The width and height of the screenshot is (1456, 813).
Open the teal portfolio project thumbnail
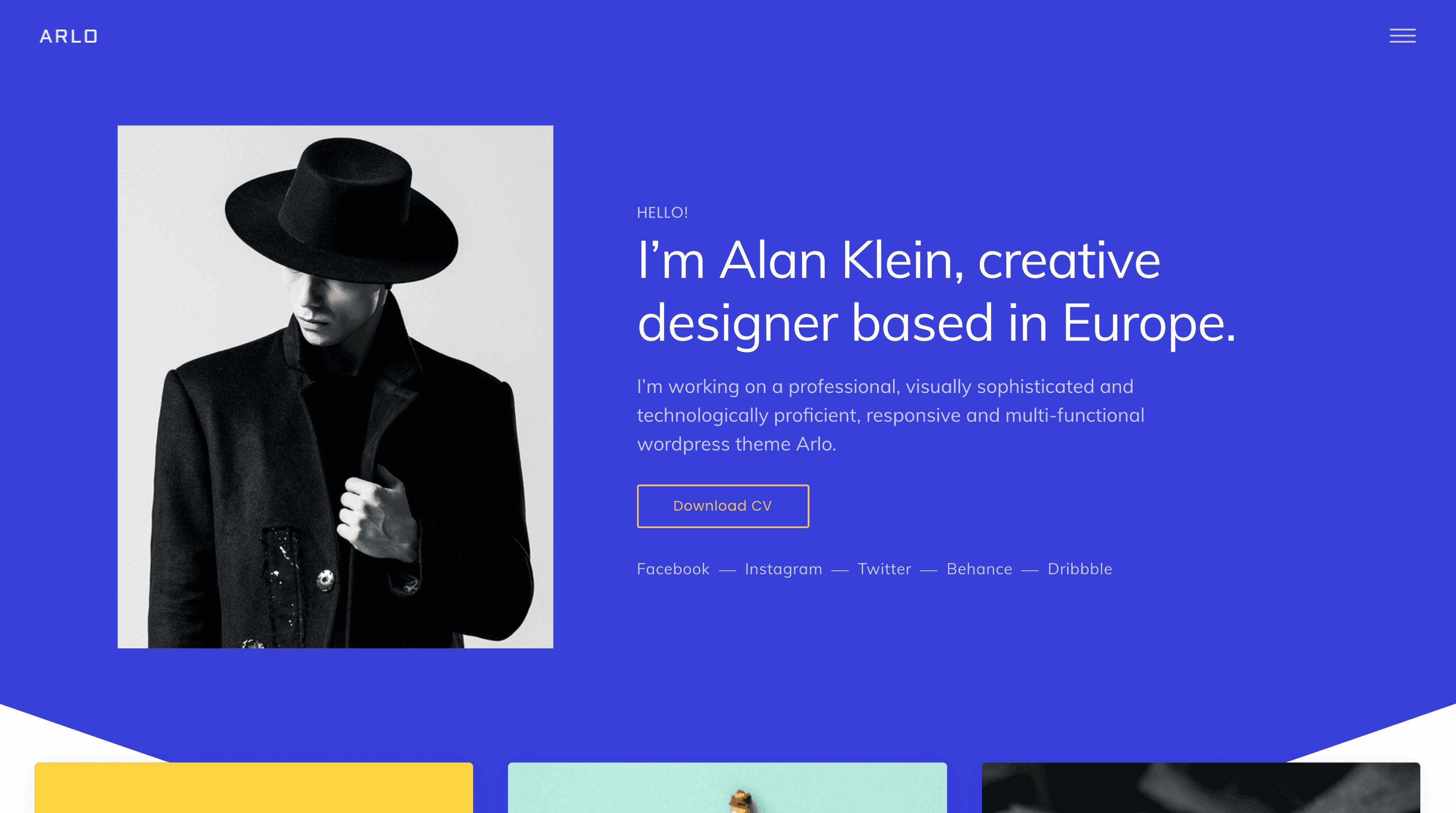point(728,792)
